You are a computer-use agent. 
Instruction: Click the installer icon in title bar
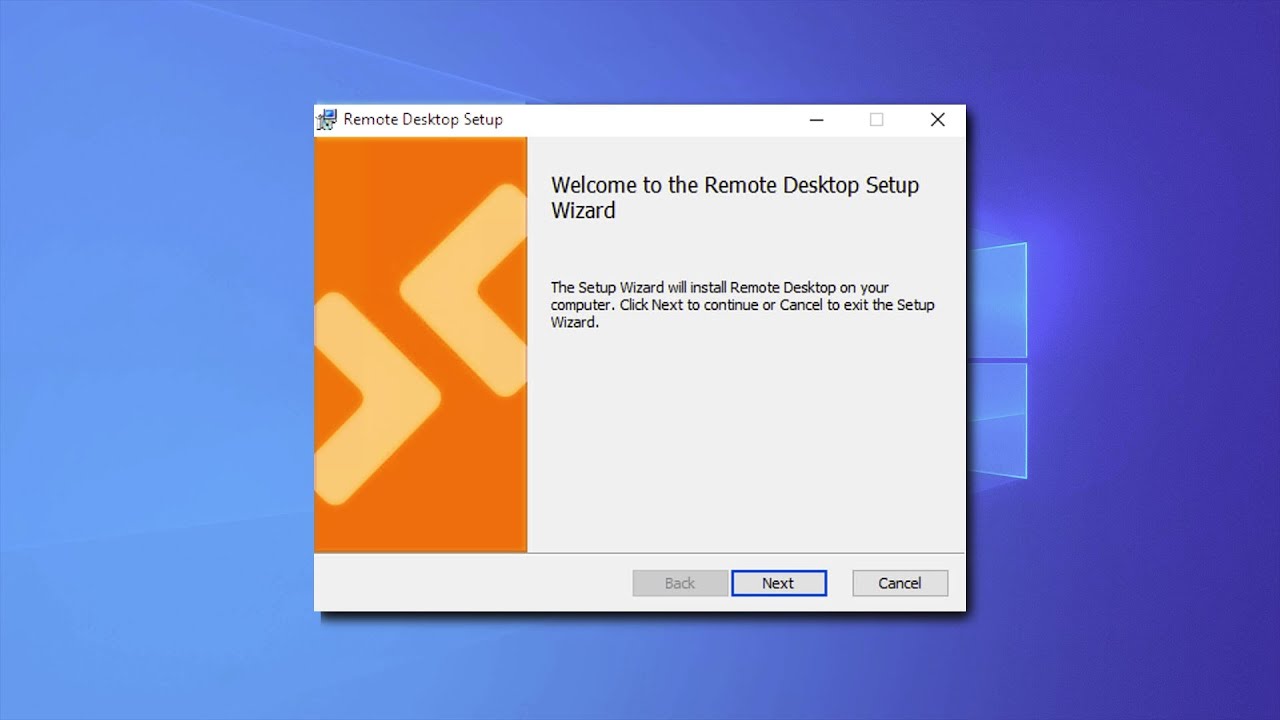tap(327, 120)
